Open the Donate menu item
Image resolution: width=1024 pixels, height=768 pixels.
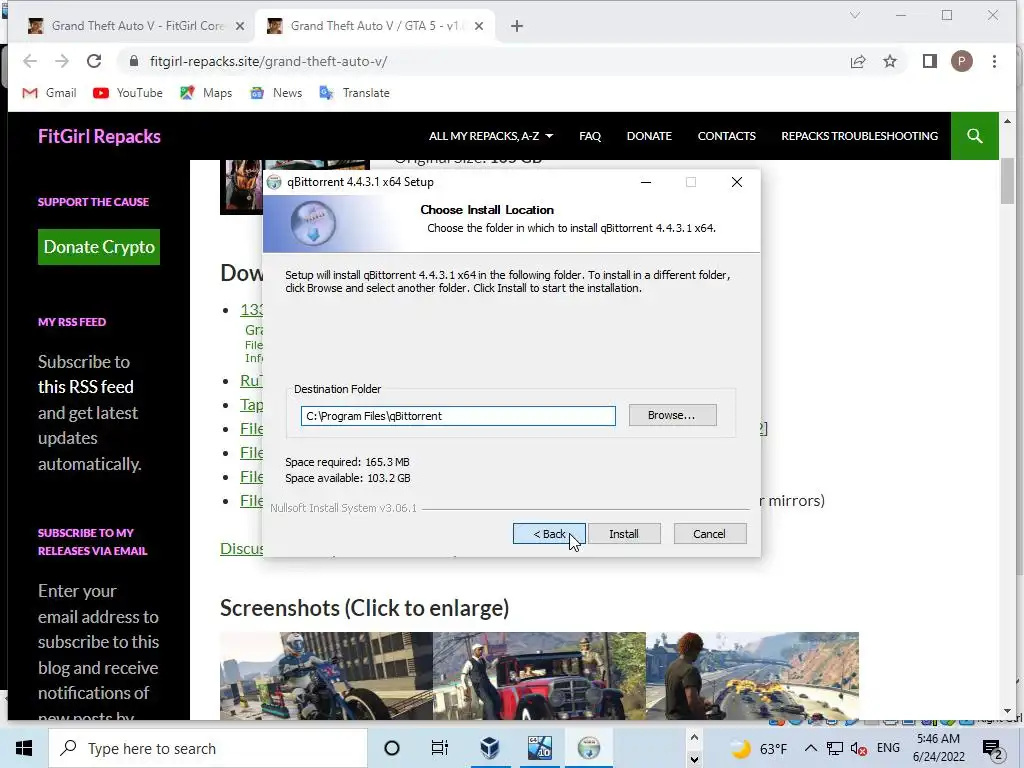(x=649, y=136)
